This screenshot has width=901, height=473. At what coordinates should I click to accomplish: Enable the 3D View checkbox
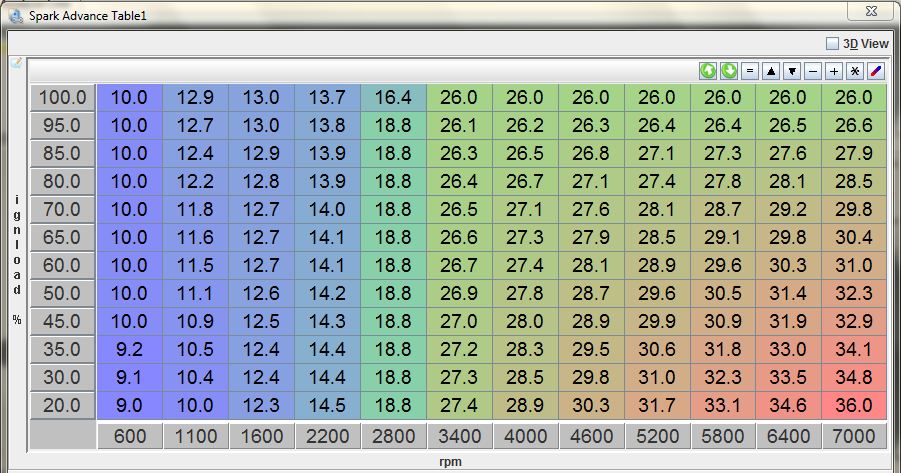pos(832,44)
